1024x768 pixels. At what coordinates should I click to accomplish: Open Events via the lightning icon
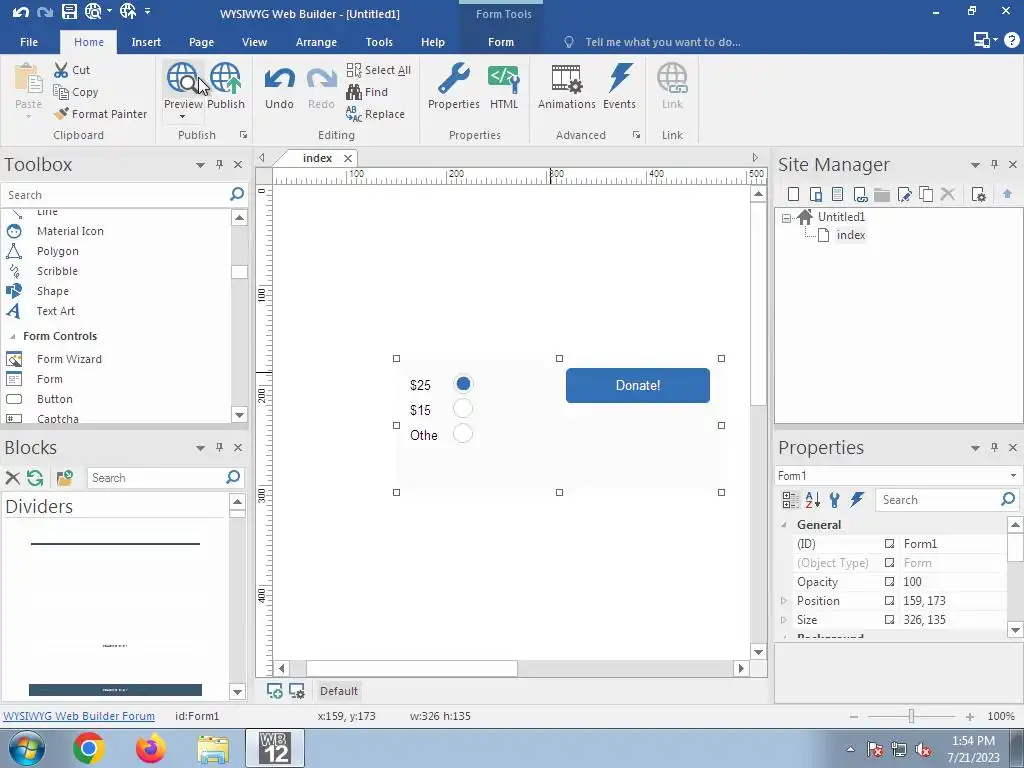pyautogui.click(x=619, y=78)
